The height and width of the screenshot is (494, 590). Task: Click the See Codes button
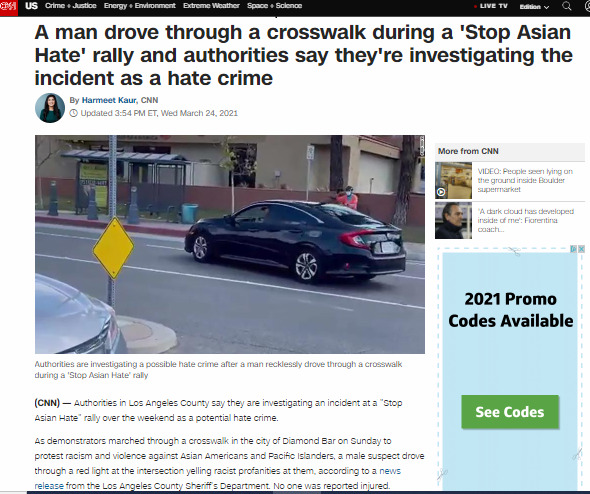pyautogui.click(x=510, y=412)
